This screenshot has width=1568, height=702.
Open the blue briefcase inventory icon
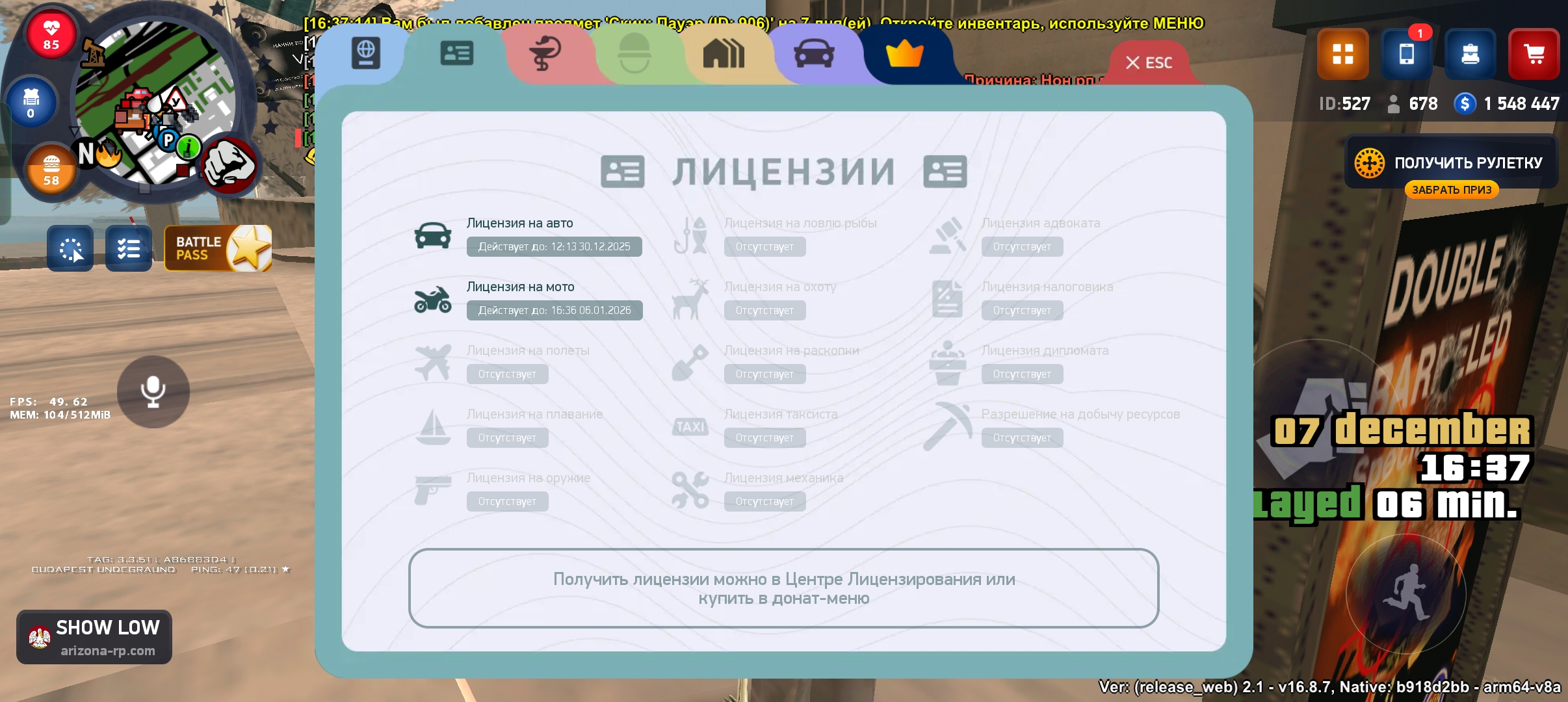click(1470, 54)
